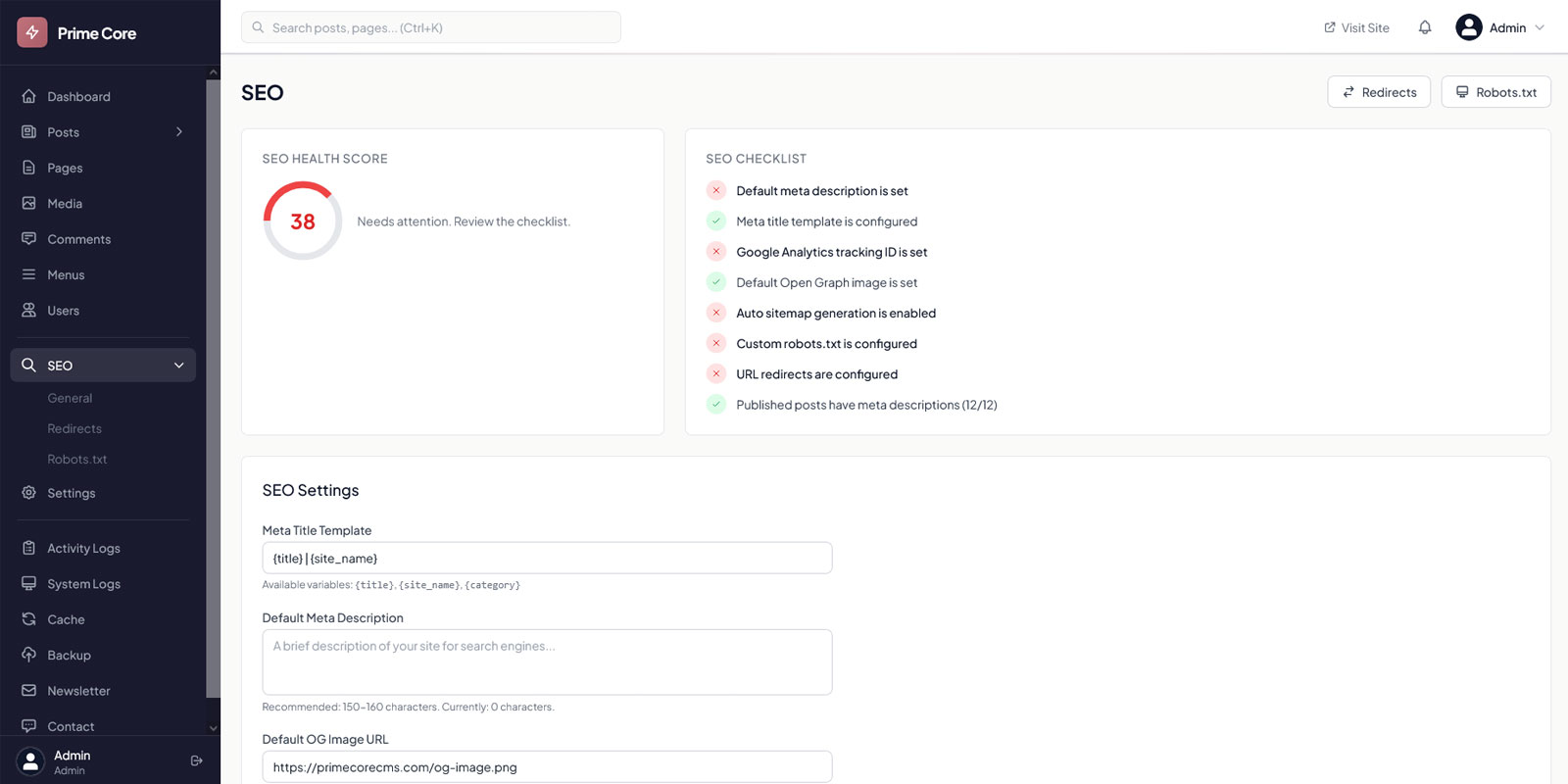Click the Backup icon in sidebar
This screenshot has height=784, width=1568.
point(29,655)
